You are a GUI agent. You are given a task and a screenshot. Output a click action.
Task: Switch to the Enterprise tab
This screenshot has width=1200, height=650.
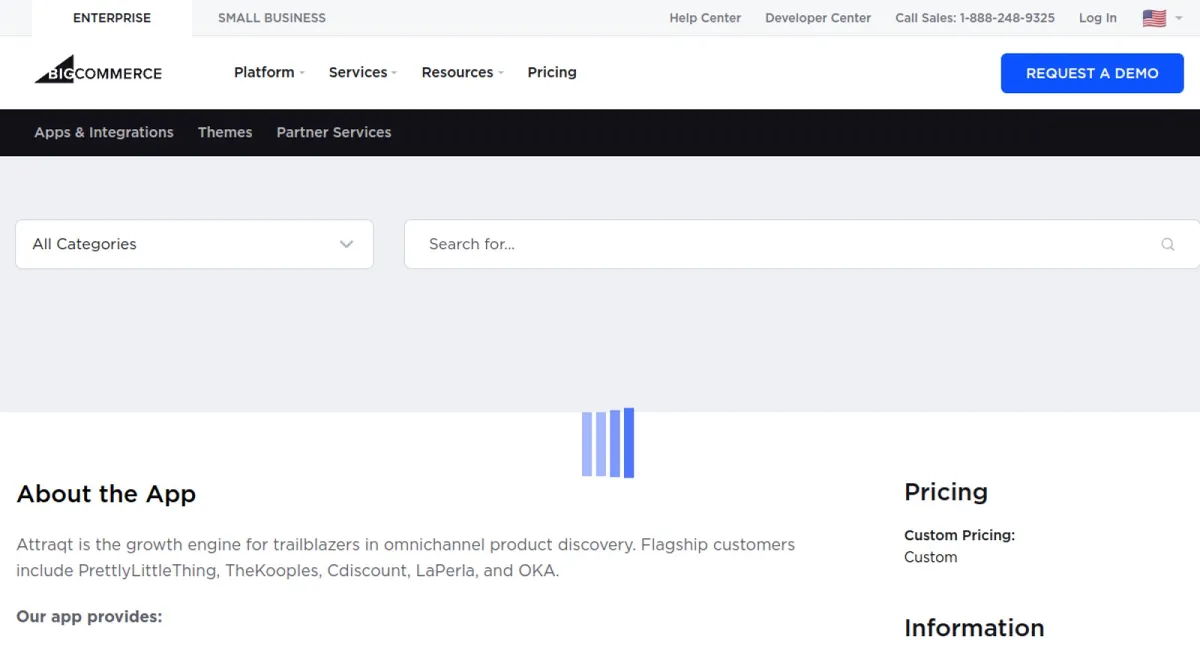(x=111, y=17)
